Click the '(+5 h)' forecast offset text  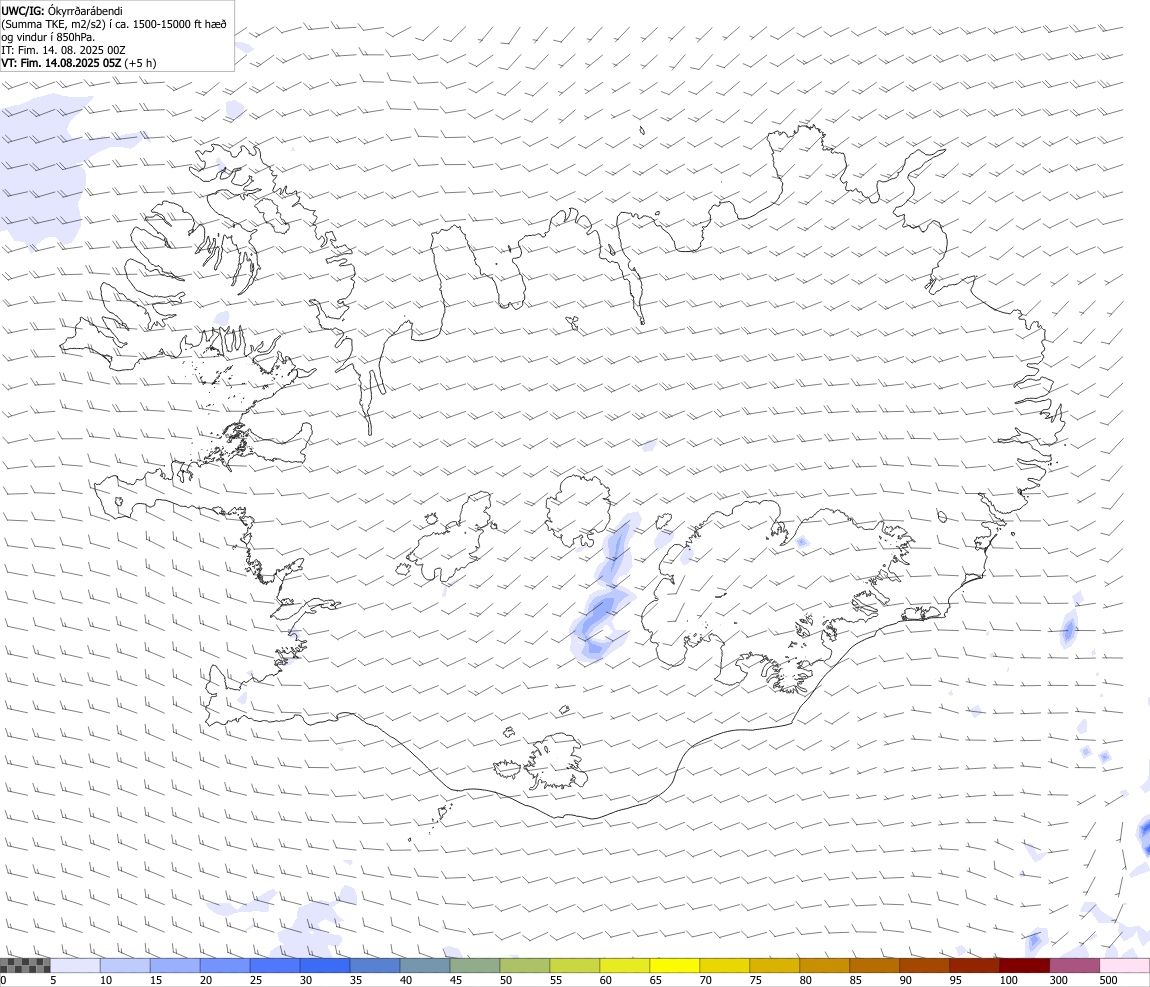pyautogui.click(x=140, y=63)
